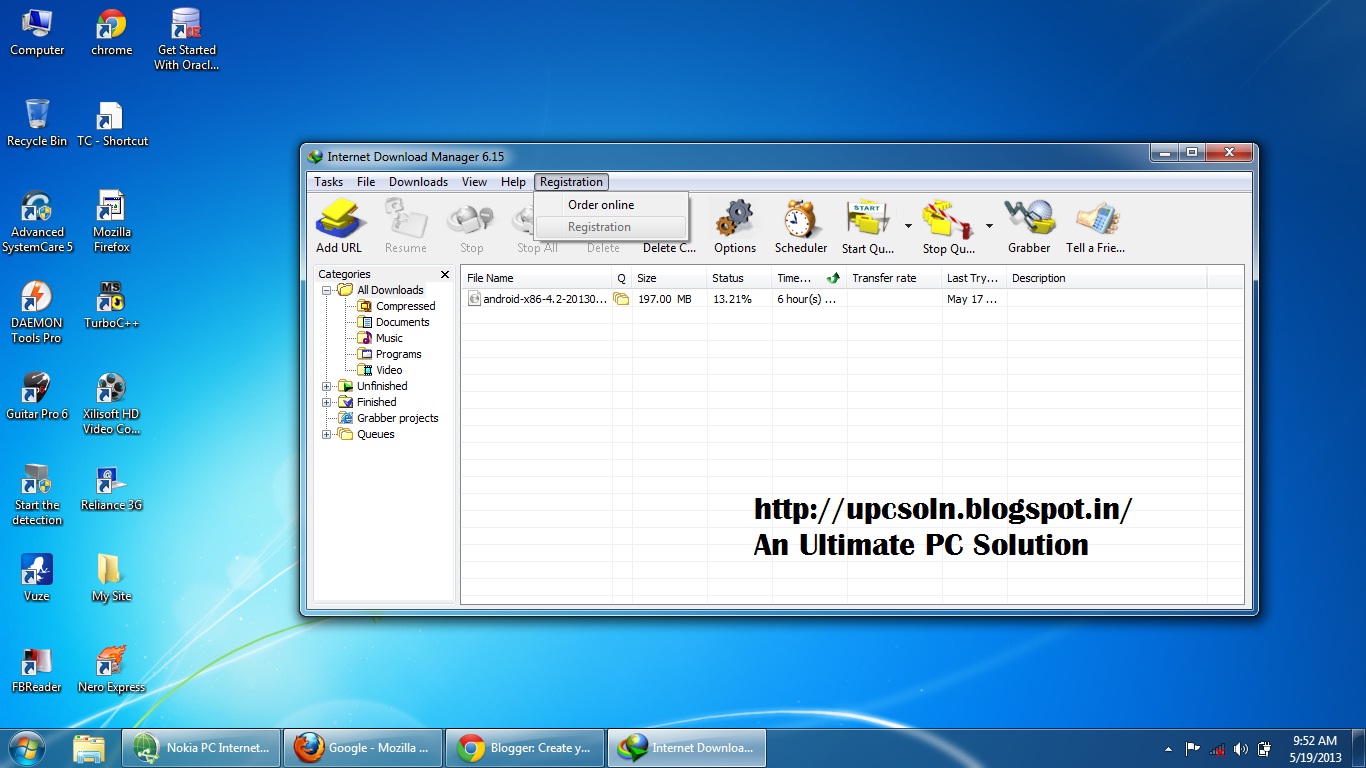Collapse the All Downloads tree node
This screenshot has height=768, width=1366.
point(327,290)
